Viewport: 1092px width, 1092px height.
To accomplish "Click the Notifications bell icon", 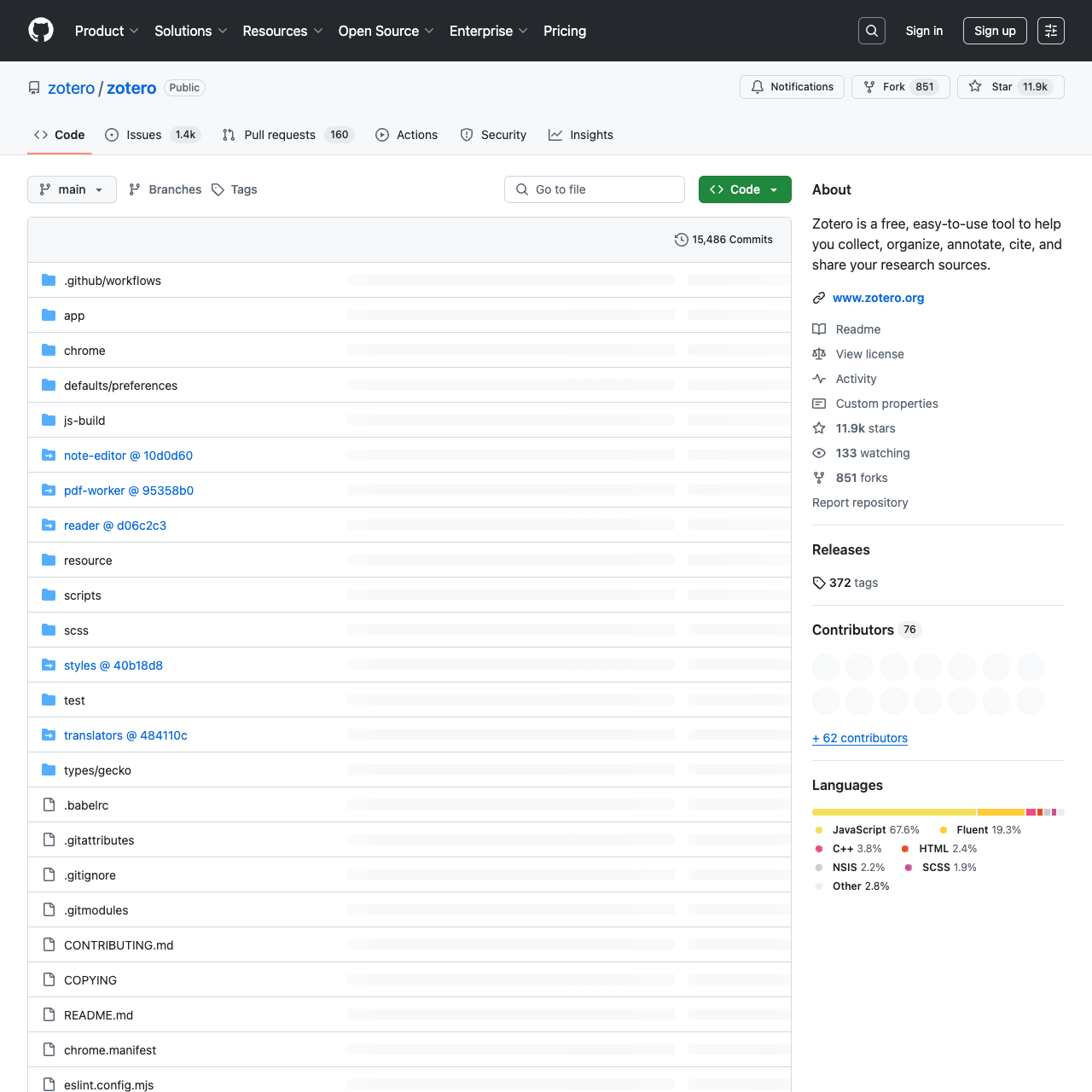I will 758,87.
